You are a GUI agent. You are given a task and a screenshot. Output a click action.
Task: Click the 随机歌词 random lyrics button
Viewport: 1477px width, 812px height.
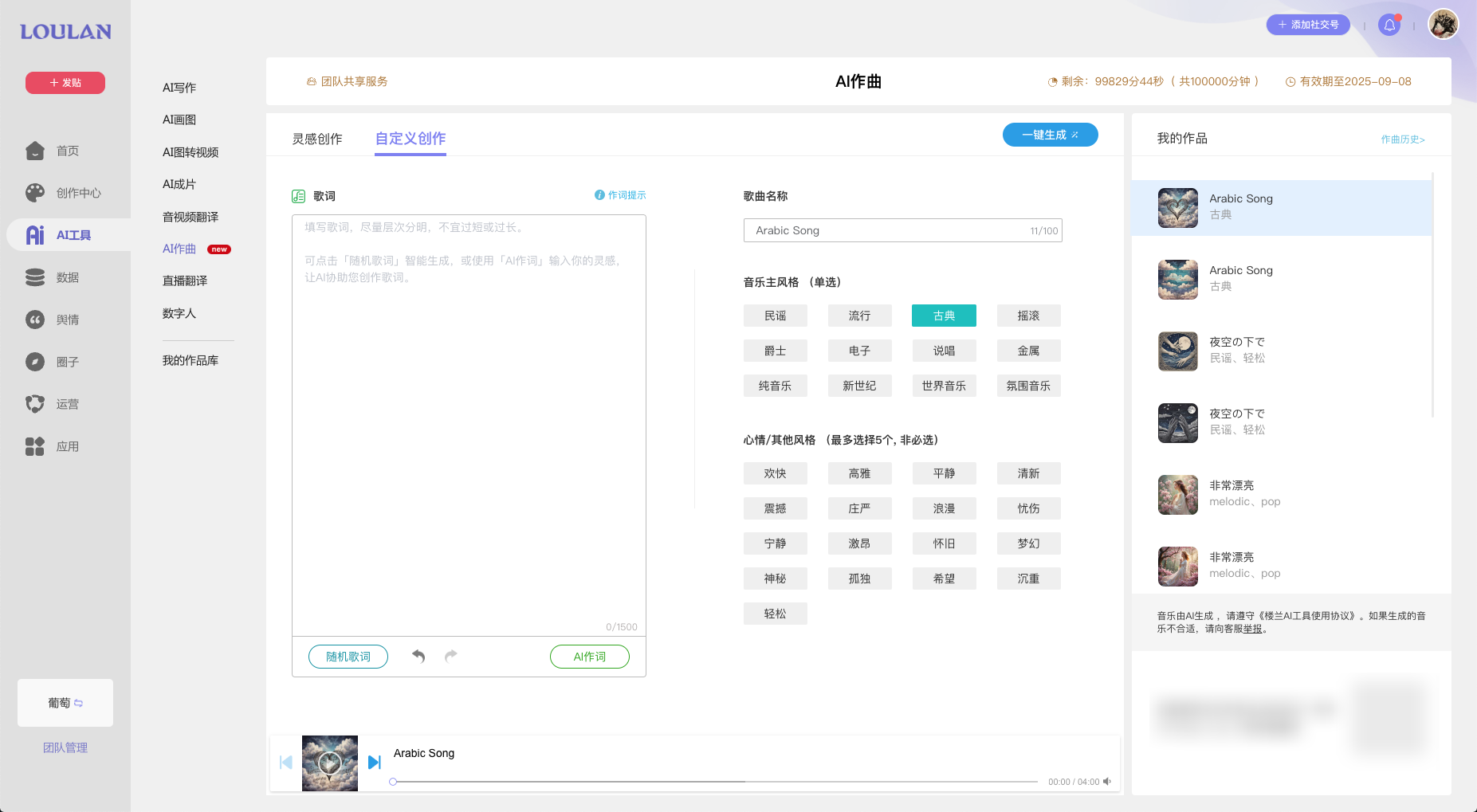[348, 656]
